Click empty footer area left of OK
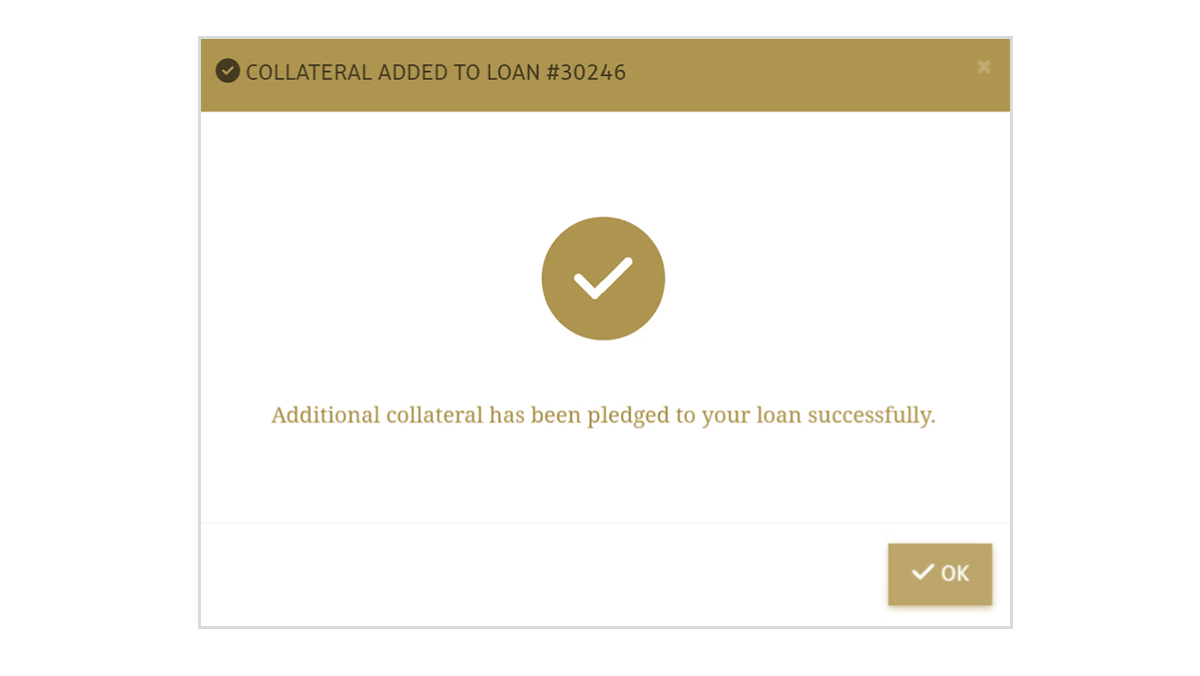Image resolution: width=1200 pixels, height=676 pixels. click(540, 575)
